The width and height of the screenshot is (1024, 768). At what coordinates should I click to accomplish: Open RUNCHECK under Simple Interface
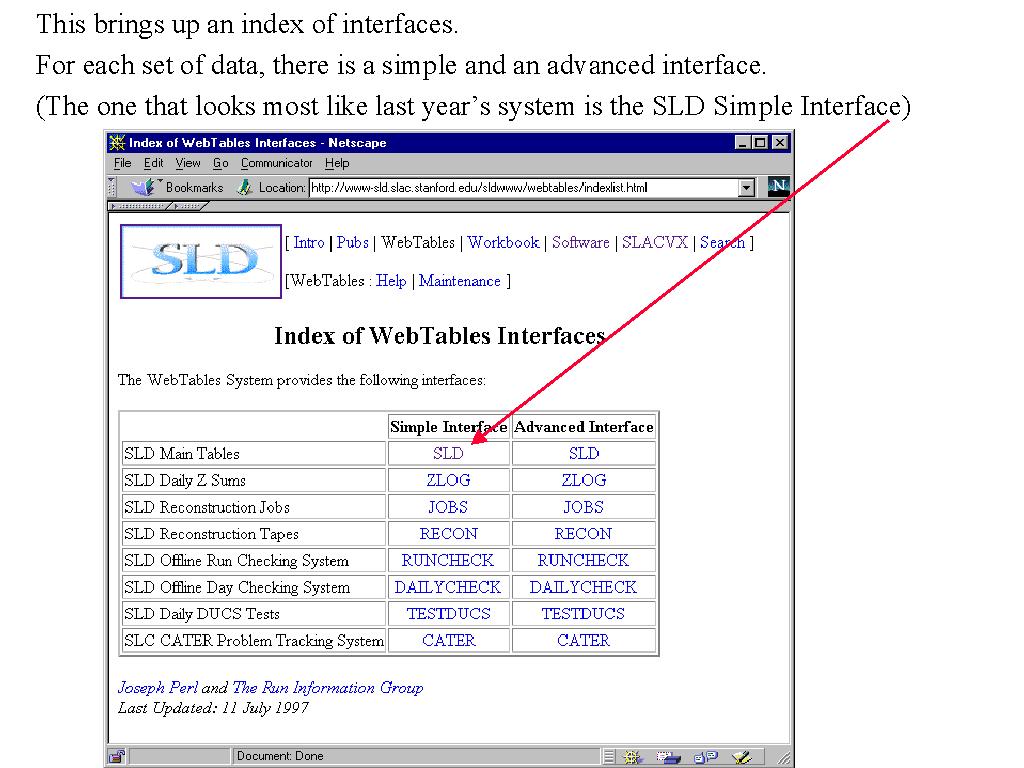coord(448,560)
